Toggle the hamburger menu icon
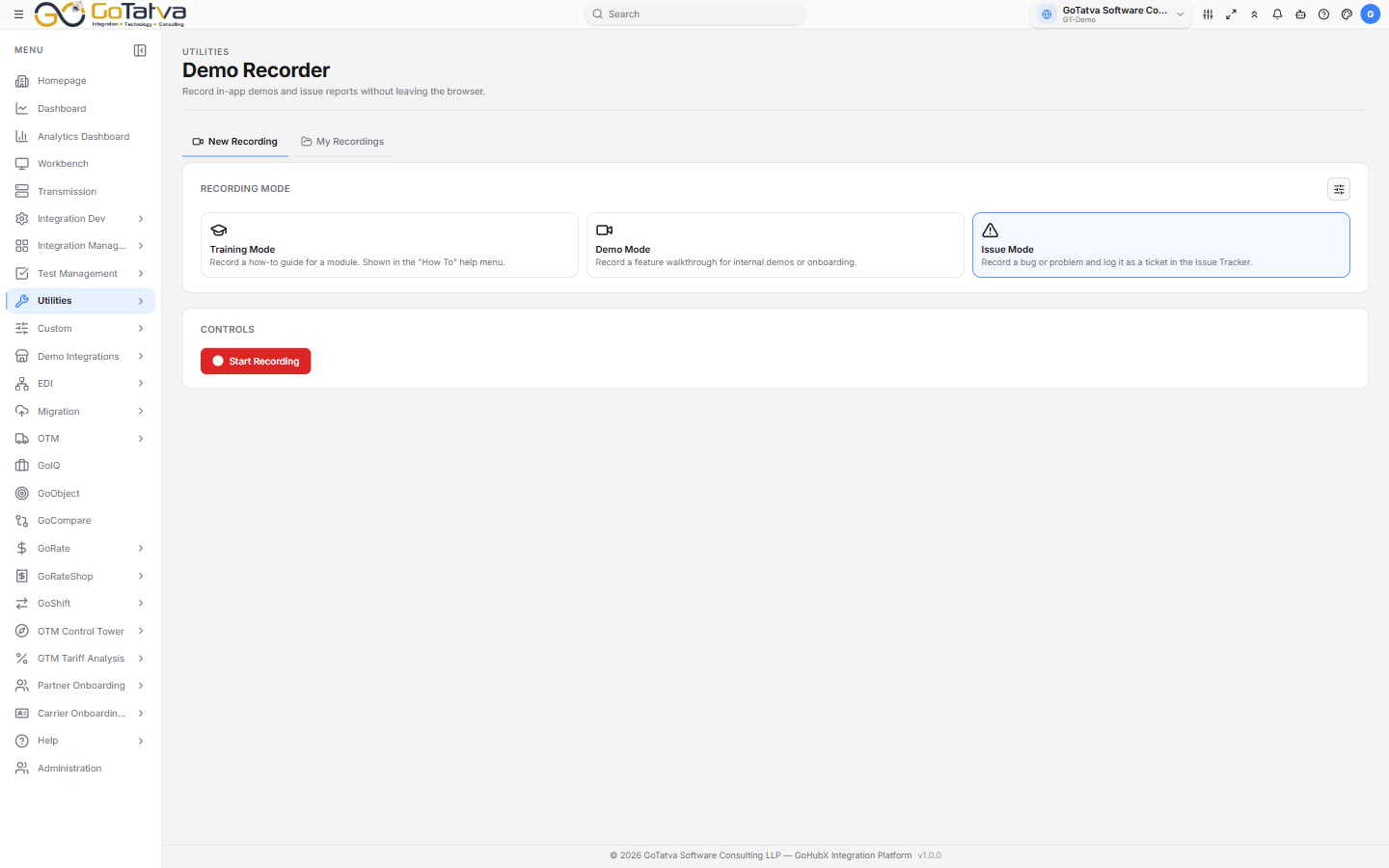Screen dimensions: 1389x868 [x=18, y=14]
